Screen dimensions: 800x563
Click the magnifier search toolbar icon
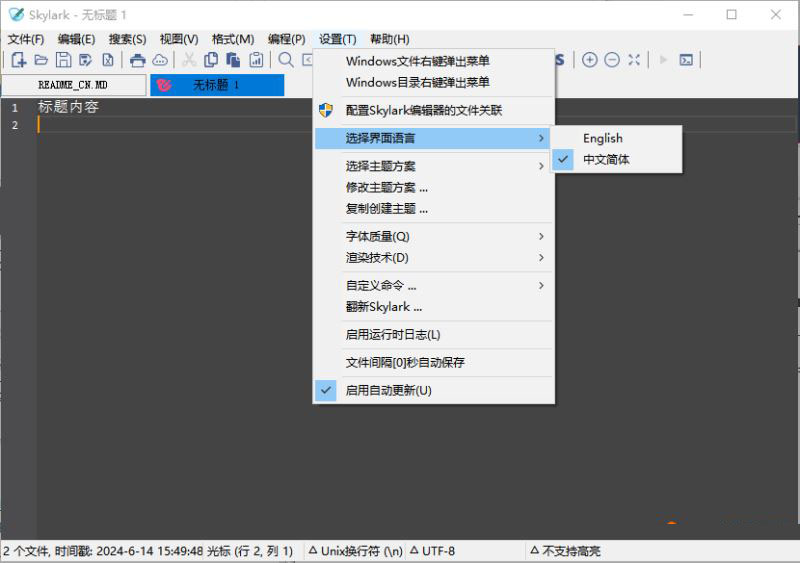pyautogui.click(x=286, y=60)
